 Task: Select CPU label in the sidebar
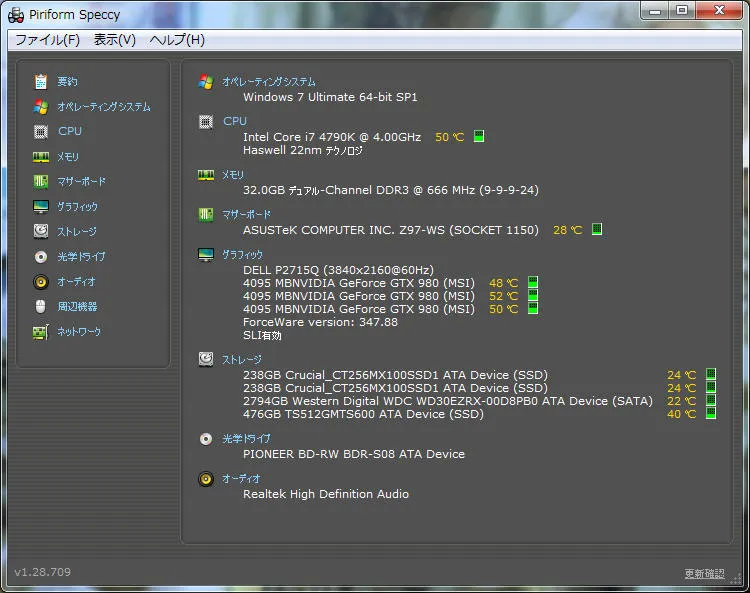pos(70,132)
